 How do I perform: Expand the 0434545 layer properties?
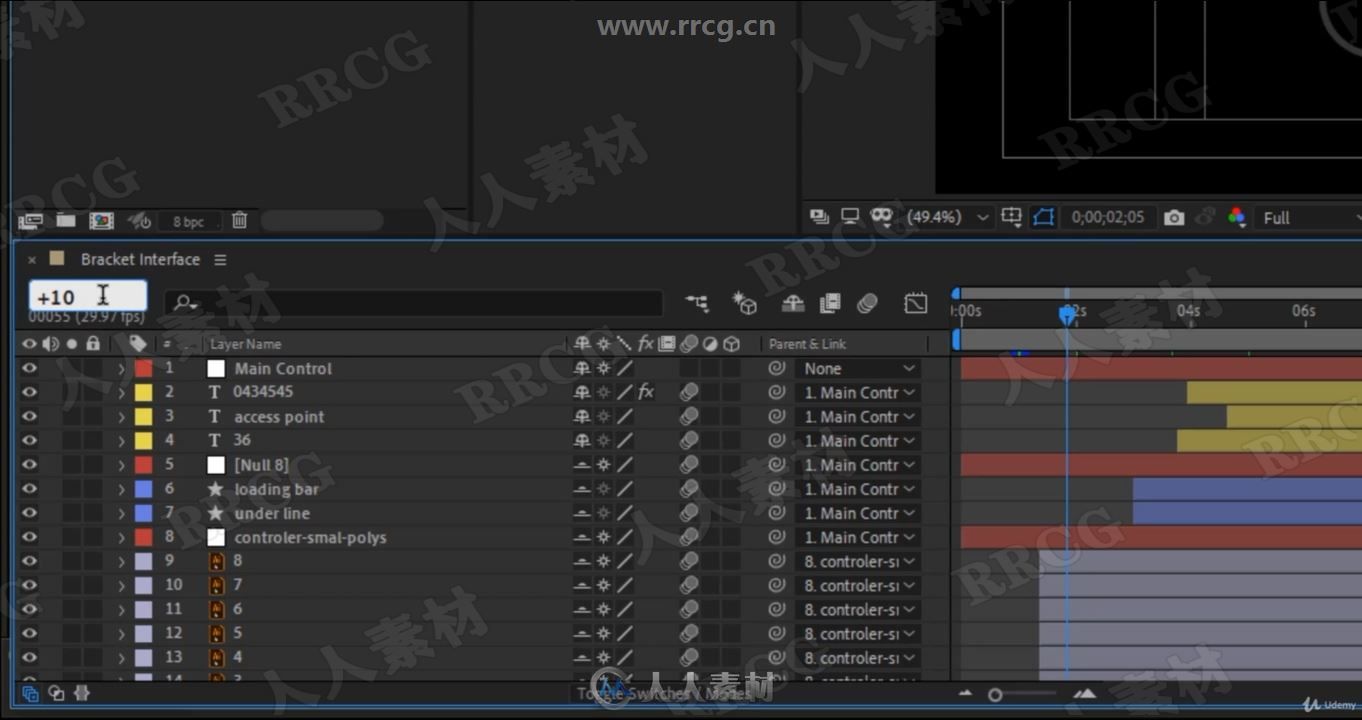click(122, 392)
